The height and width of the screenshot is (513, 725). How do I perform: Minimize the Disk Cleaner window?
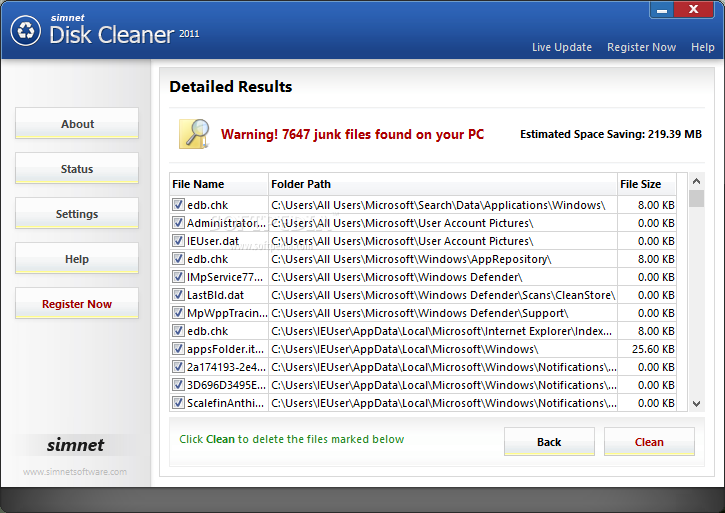click(662, 10)
